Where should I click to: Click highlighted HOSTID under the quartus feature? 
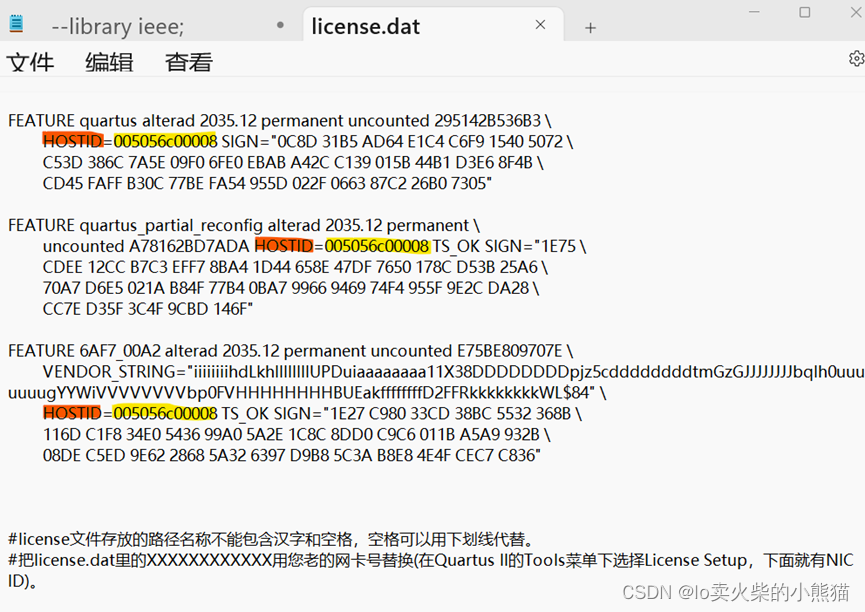coord(72,141)
